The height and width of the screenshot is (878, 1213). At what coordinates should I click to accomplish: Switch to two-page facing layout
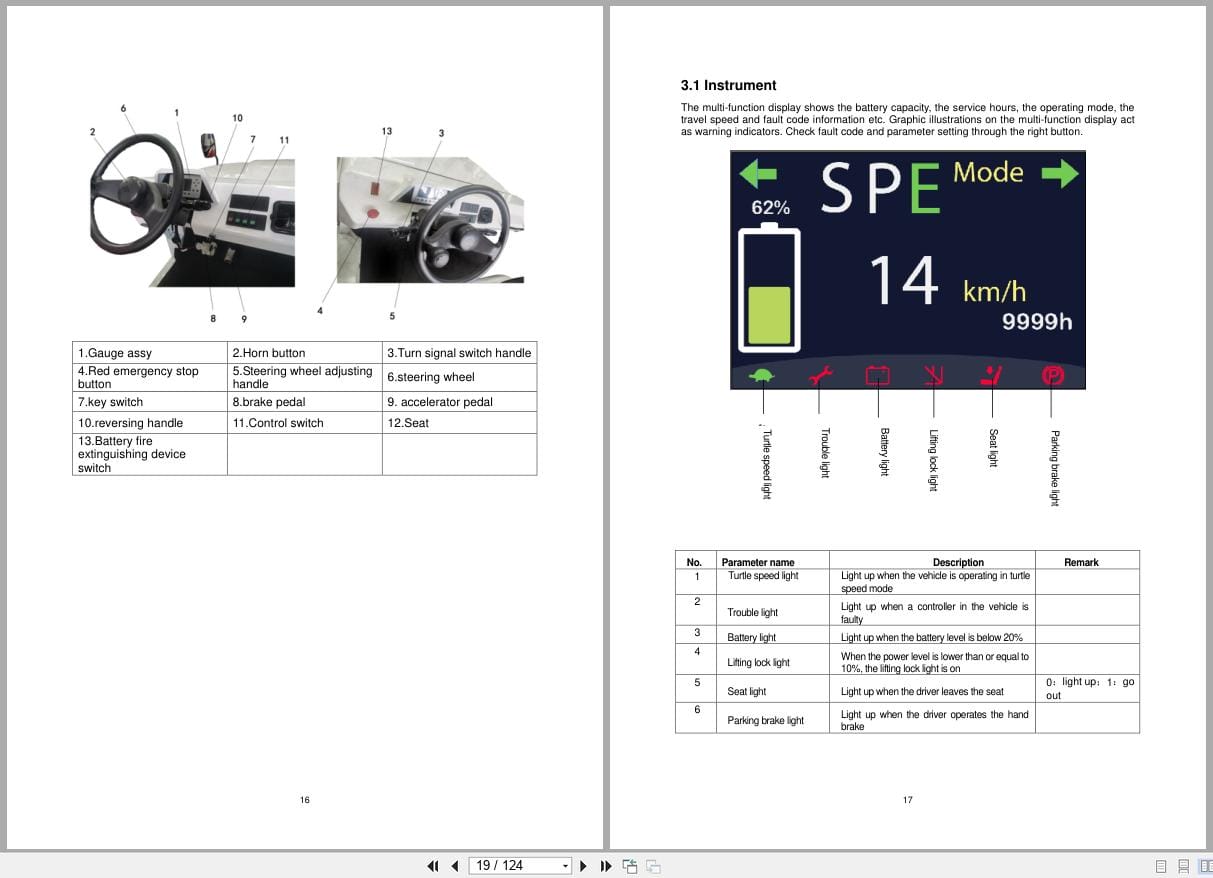coord(1205,866)
